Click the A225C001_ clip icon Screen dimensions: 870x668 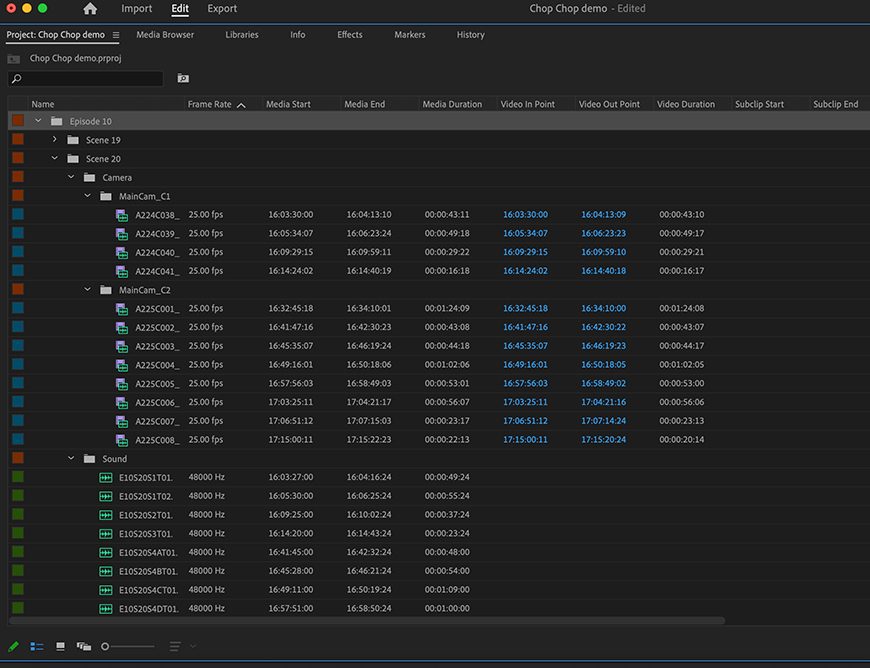122,309
